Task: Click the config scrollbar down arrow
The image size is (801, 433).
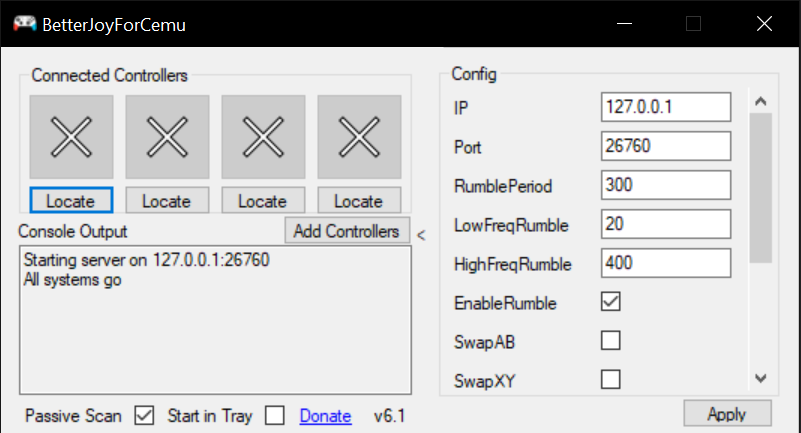Action: (x=761, y=378)
